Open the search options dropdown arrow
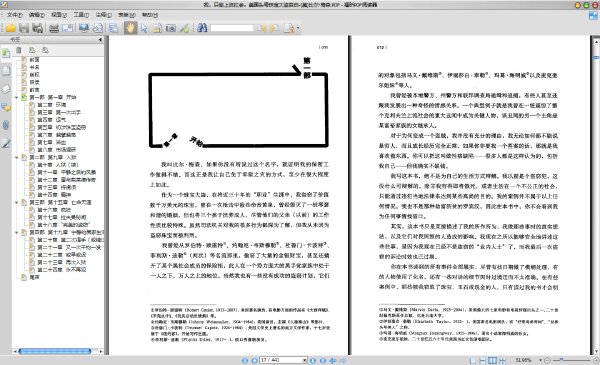Screen dimensions: 600x365 click(298, 28)
